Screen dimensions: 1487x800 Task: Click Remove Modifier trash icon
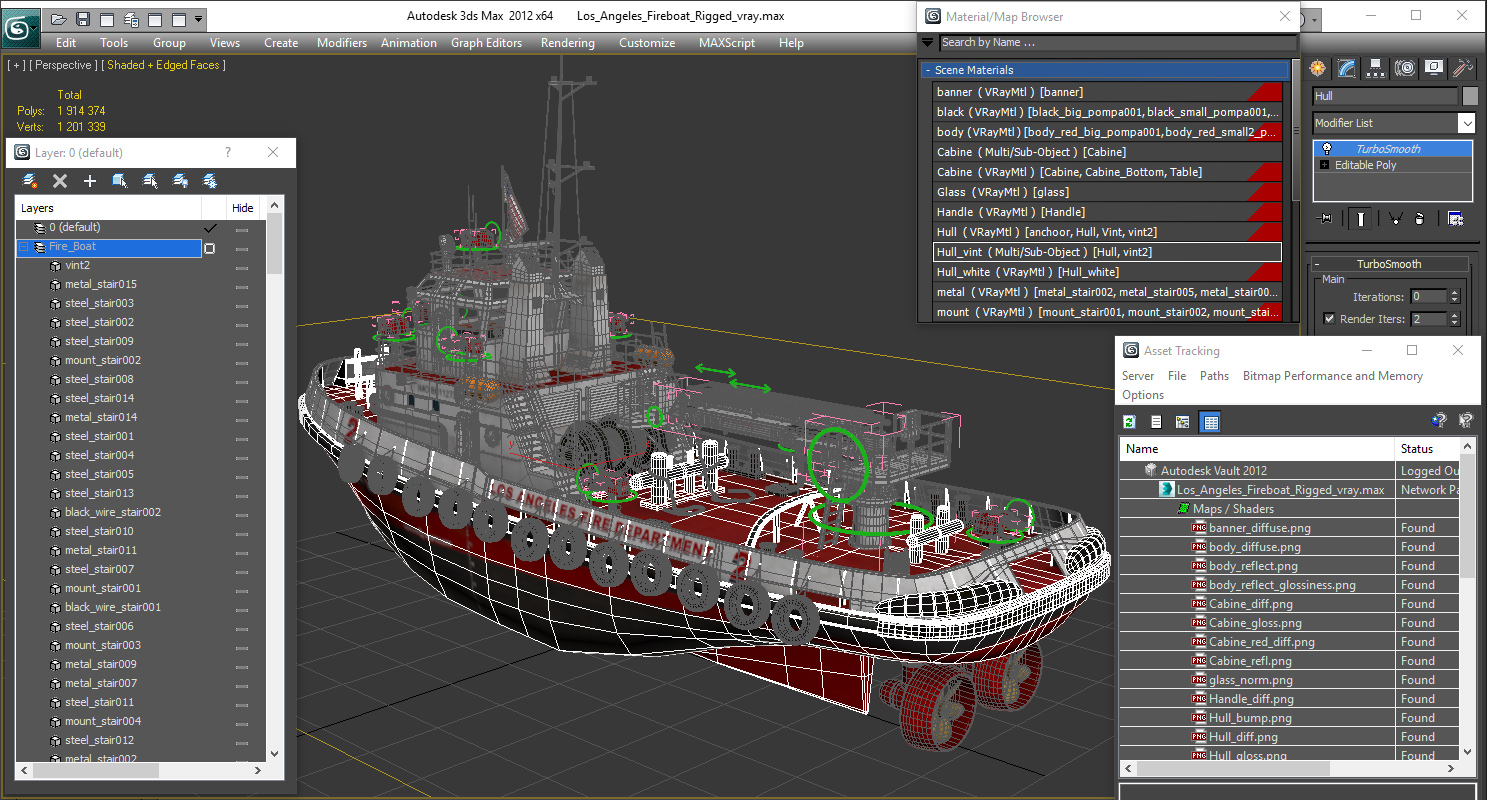coord(1419,219)
